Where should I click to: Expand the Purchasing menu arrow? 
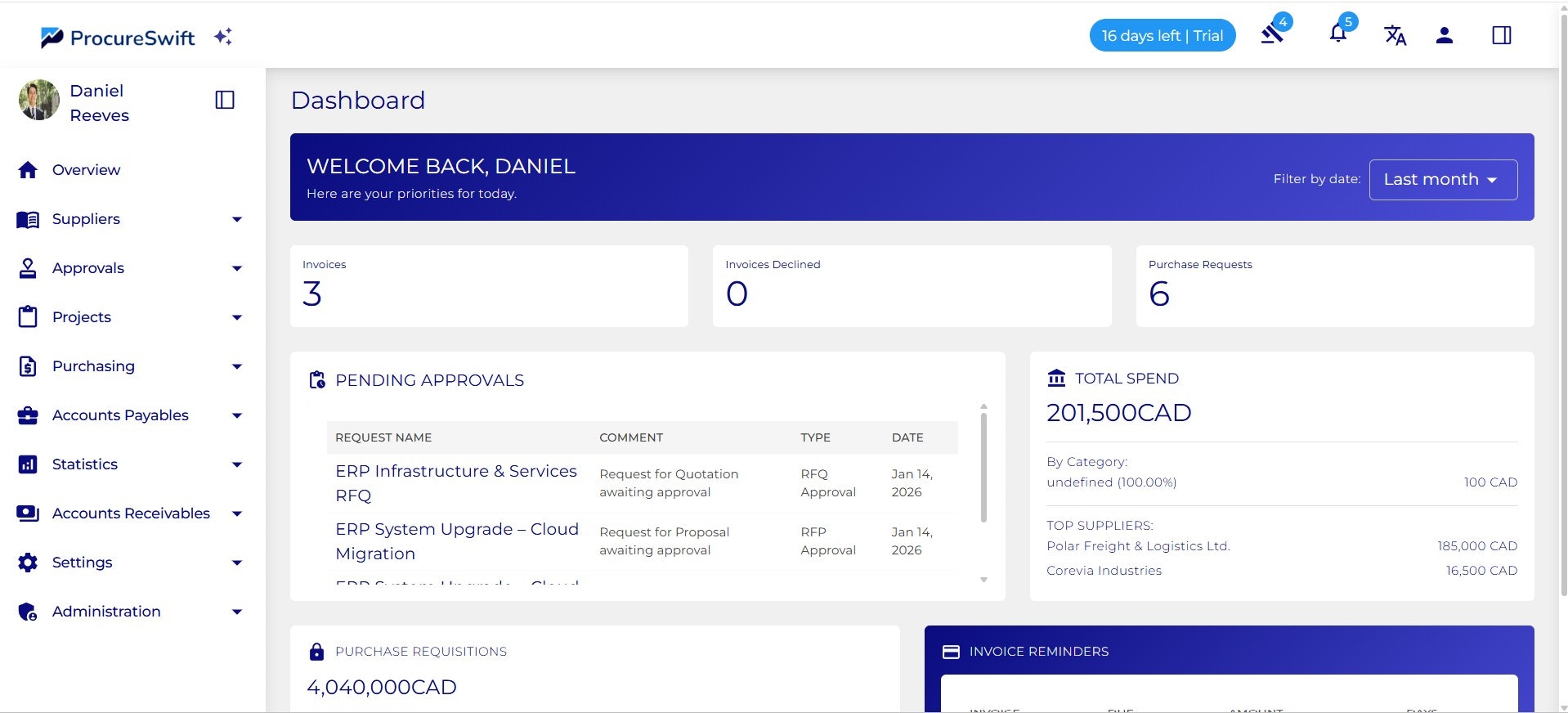click(237, 366)
